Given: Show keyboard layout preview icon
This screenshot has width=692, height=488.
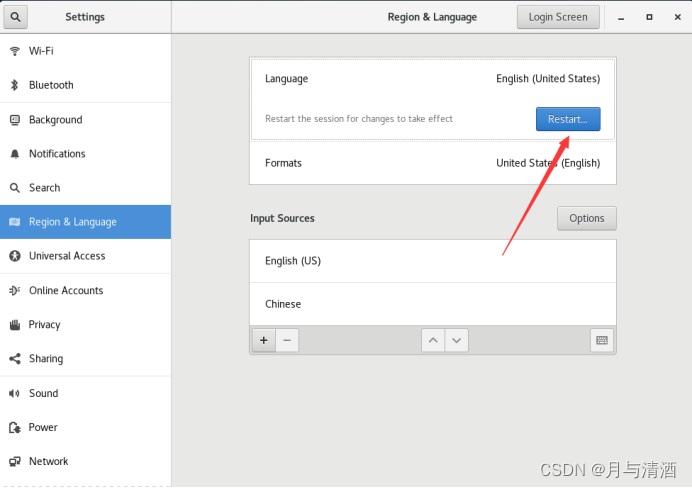Looking at the screenshot, I should pos(602,340).
